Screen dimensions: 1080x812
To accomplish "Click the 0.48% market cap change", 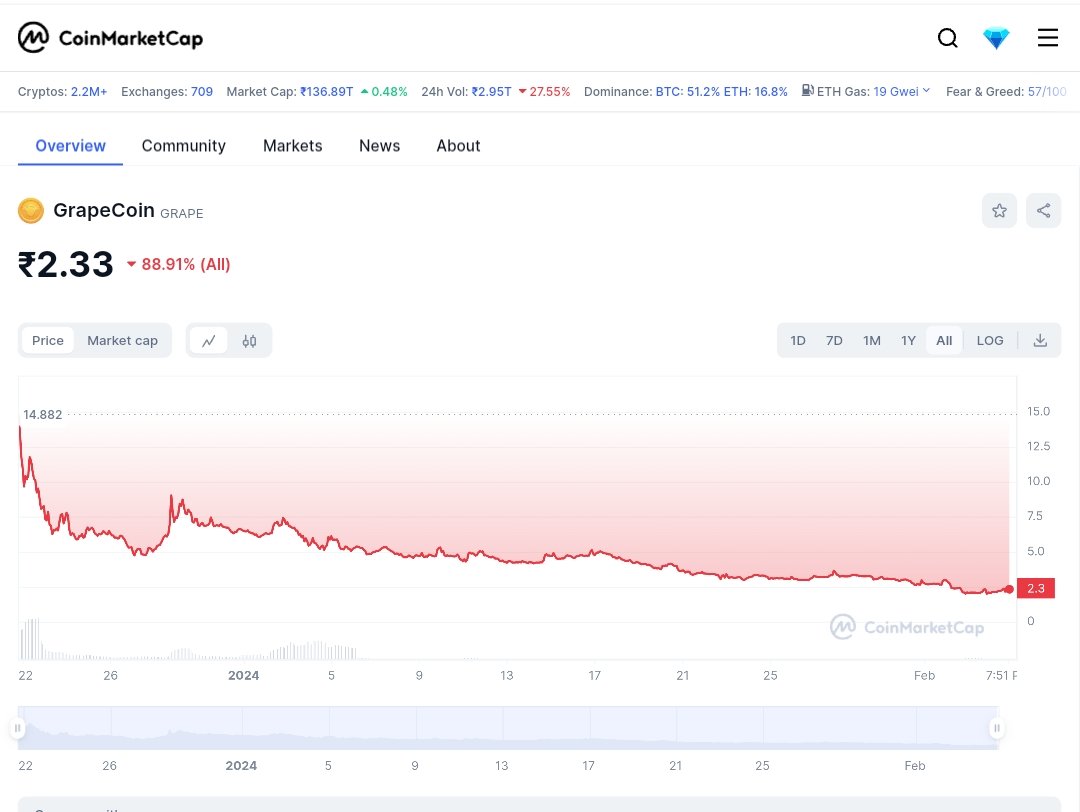I will click(x=384, y=92).
